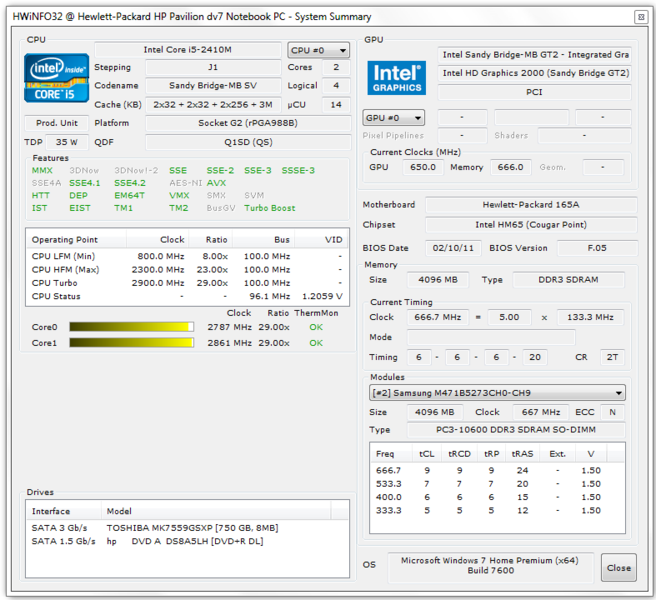Click the Hewlett-Packard 165A motherboard field

531,205
